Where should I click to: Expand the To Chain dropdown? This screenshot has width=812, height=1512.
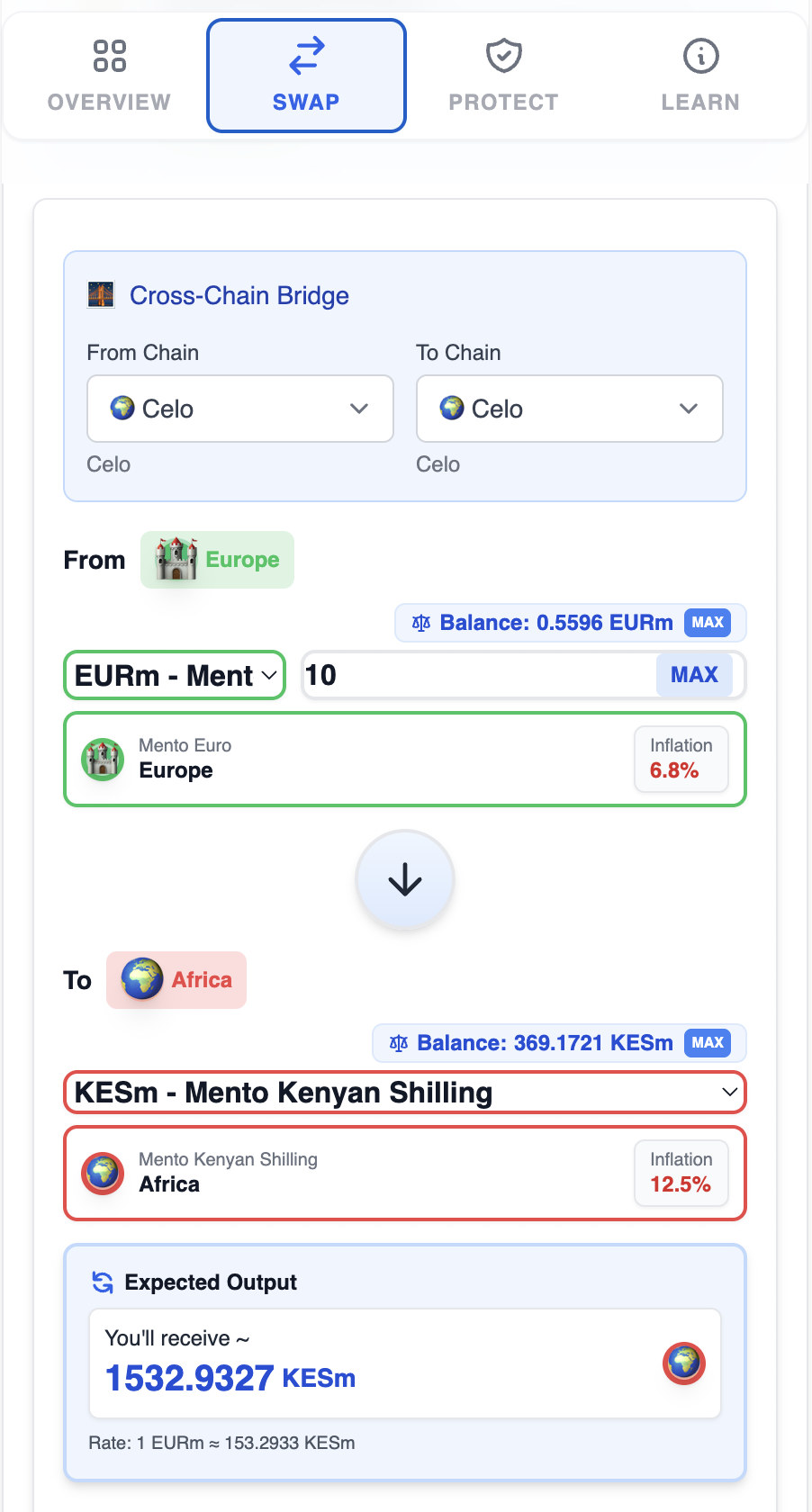[569, 409]
